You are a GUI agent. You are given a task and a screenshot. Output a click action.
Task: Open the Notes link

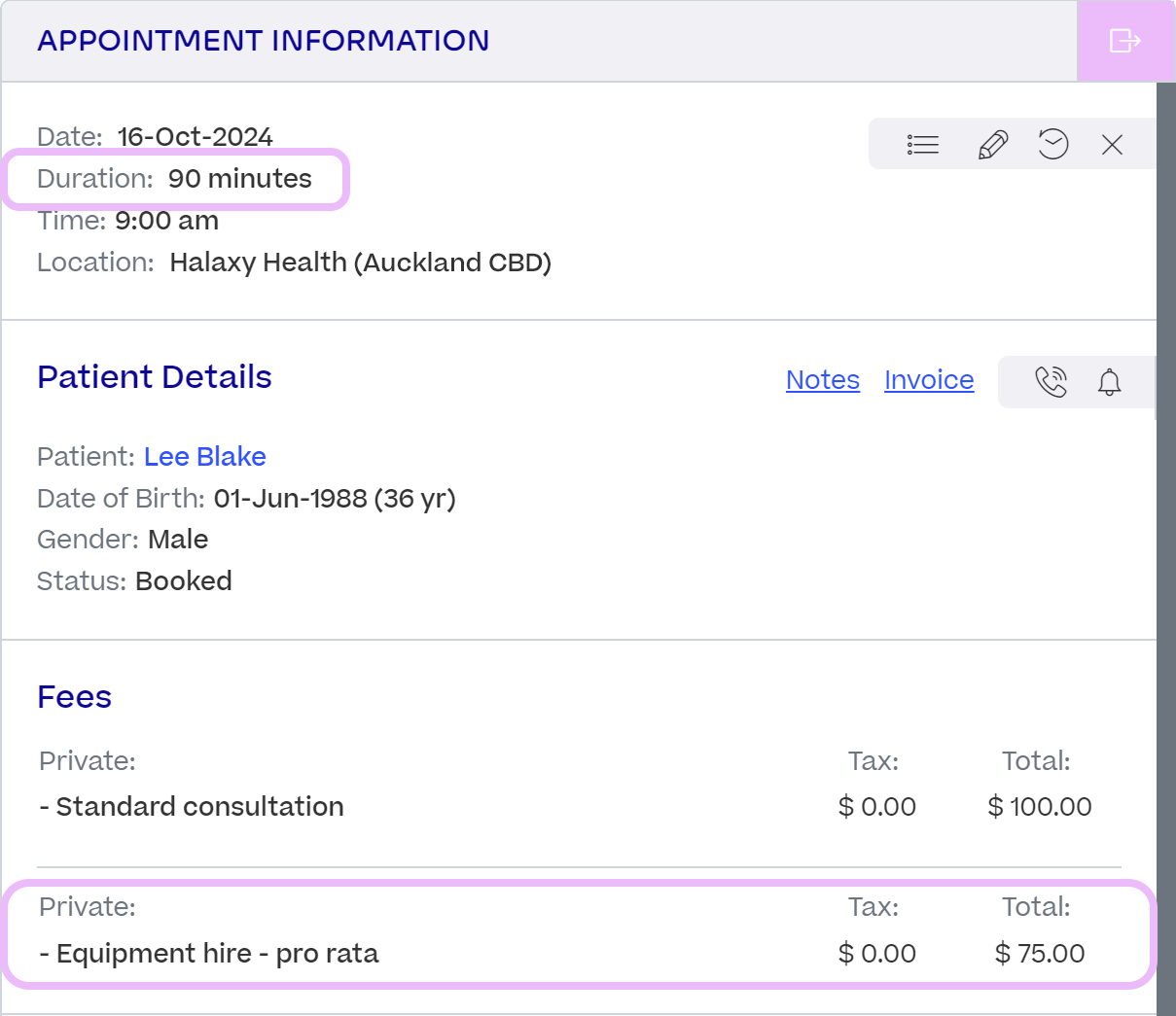[x=823, y=380]
